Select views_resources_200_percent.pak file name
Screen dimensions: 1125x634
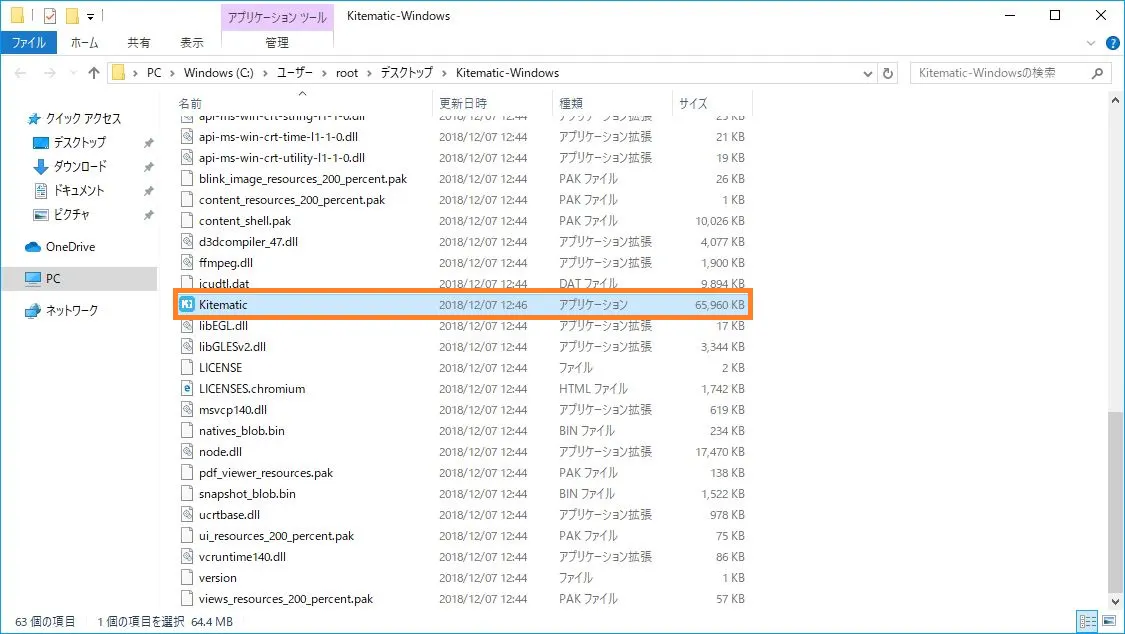pyautogui.click(x=286, y=599)
